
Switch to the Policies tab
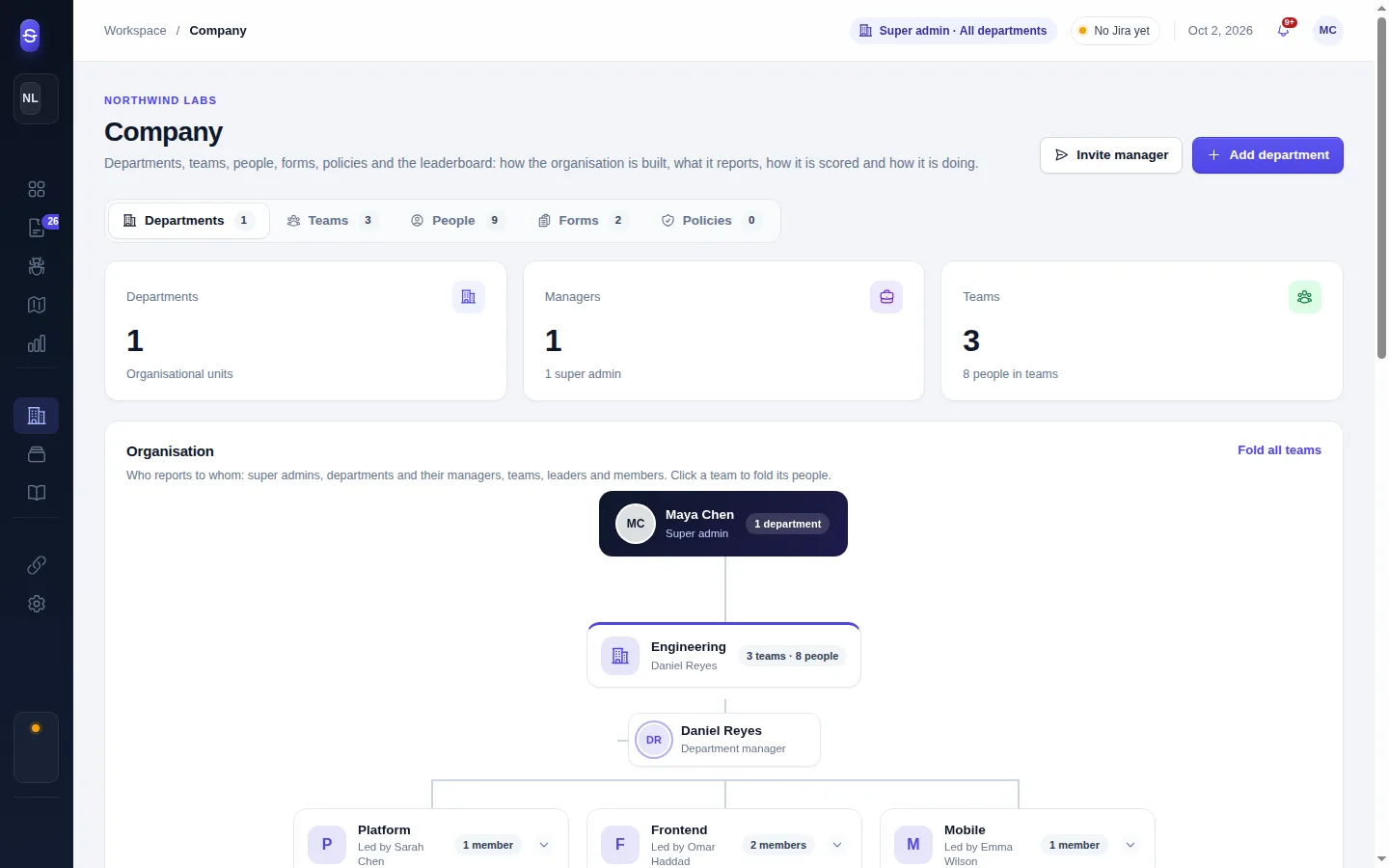click(x=711, y=221)
